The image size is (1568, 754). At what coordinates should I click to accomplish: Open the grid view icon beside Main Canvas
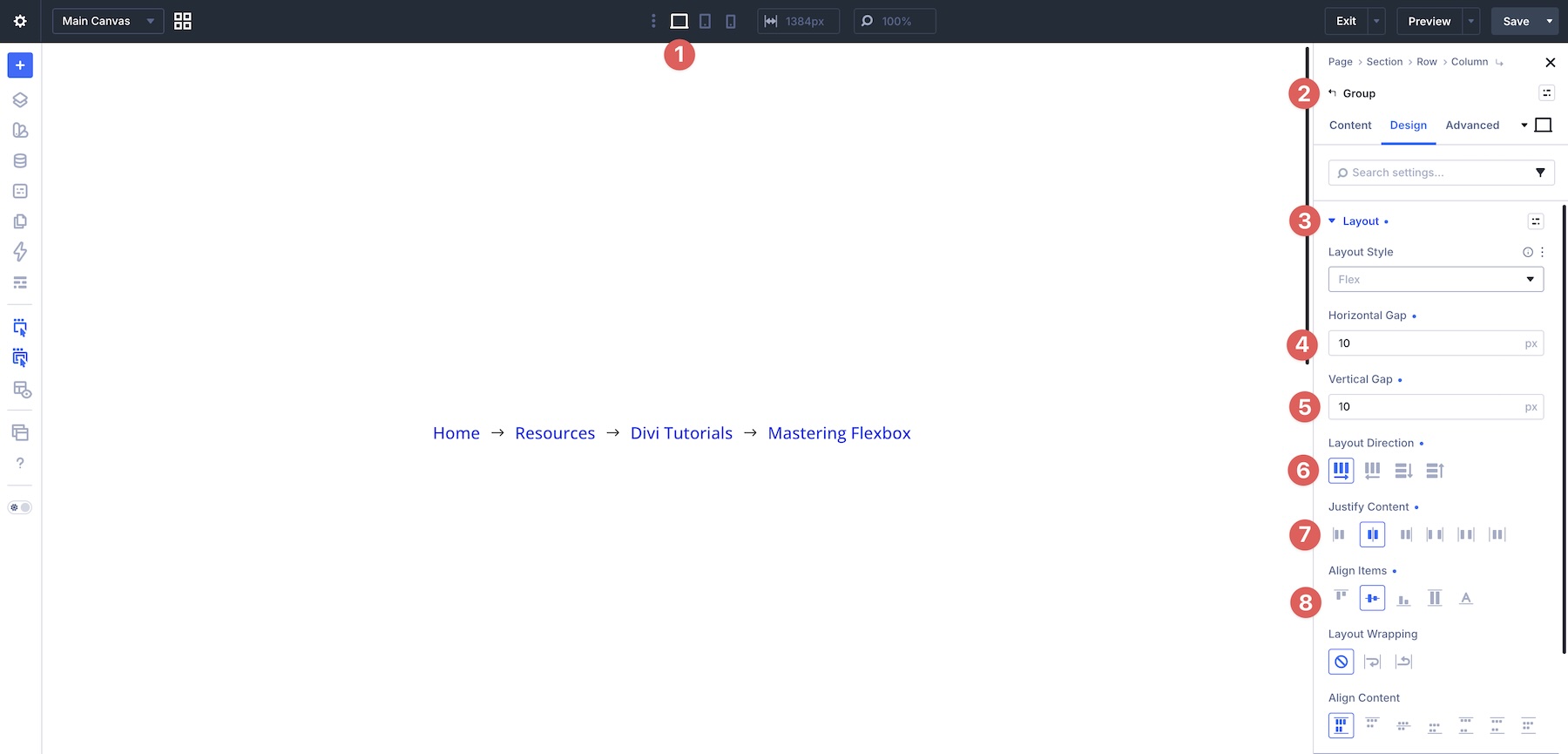(x=182, y=21)
